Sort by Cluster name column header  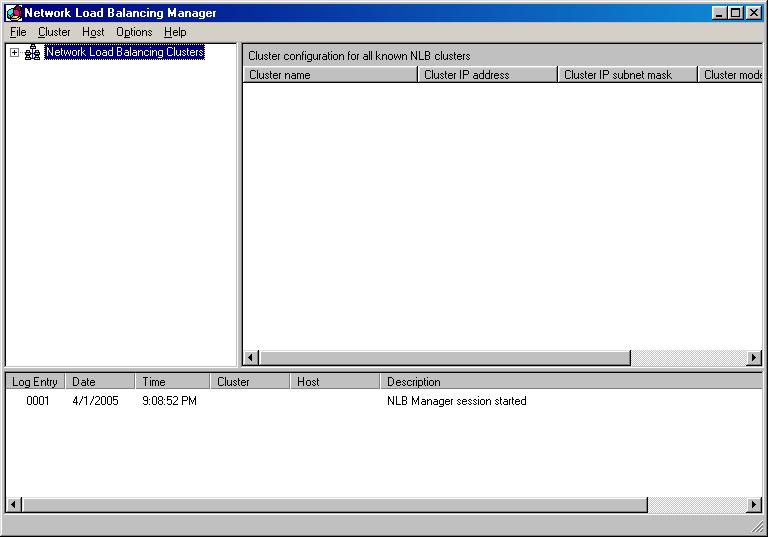[x=331, y=75]
